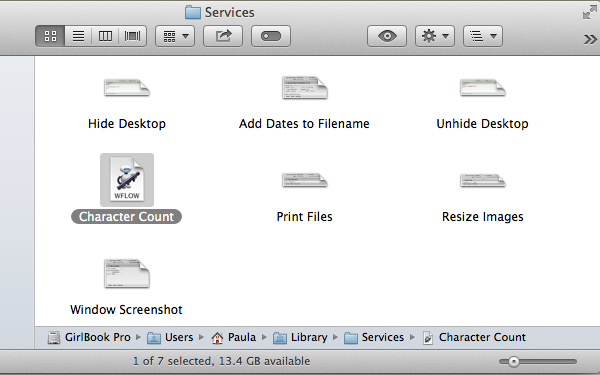Switch to list view mode
Screen dimensions: 600x375
(78, 36)
